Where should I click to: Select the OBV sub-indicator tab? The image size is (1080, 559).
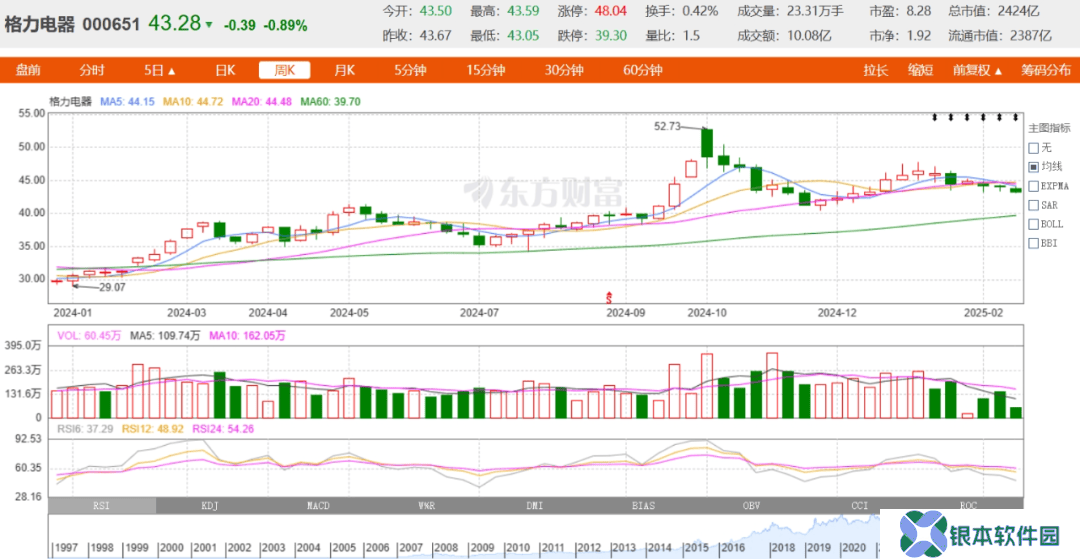(751, 505)
